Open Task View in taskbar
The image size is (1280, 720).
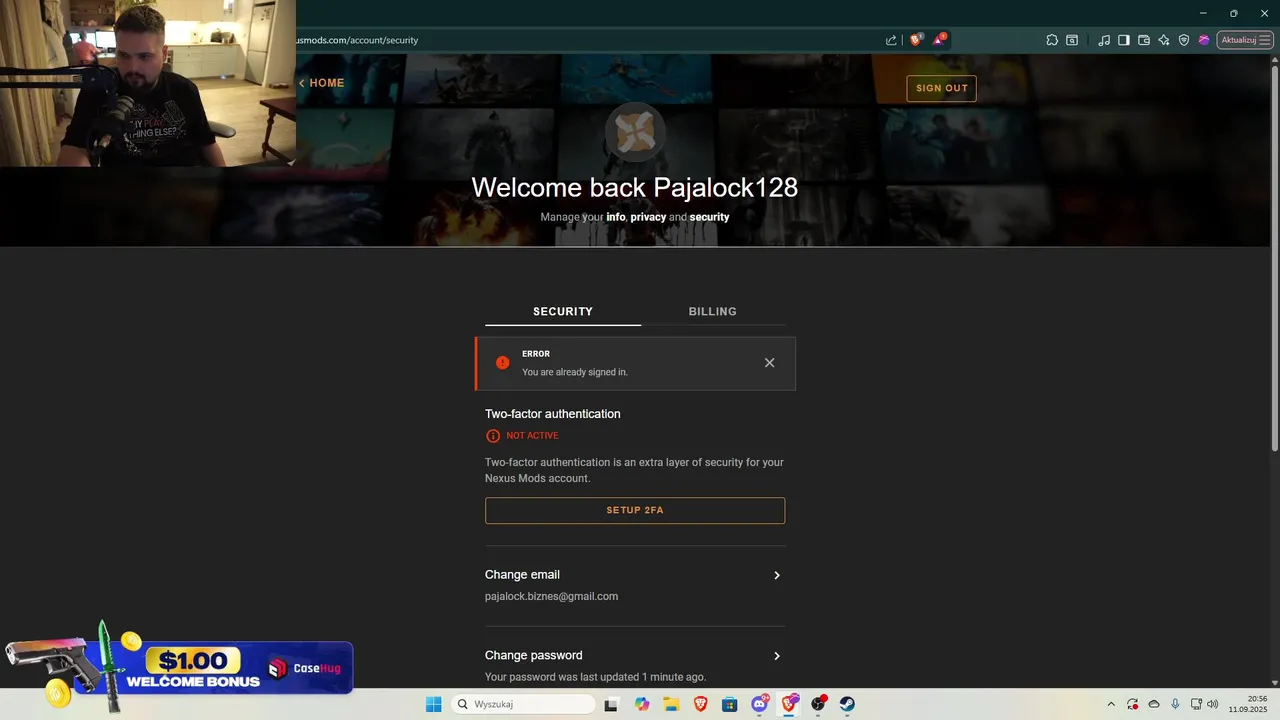[x=611, y=704]
